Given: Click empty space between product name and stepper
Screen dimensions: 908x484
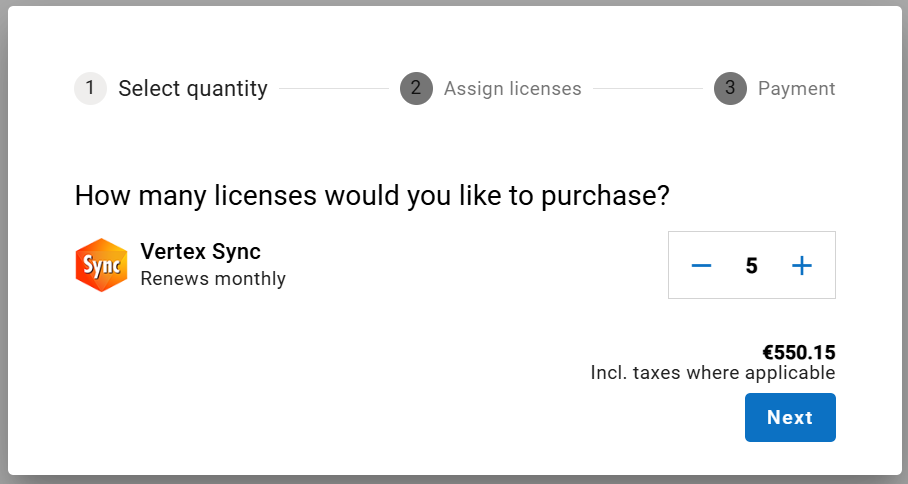Looking at the screenshot, I should [470, 265].
